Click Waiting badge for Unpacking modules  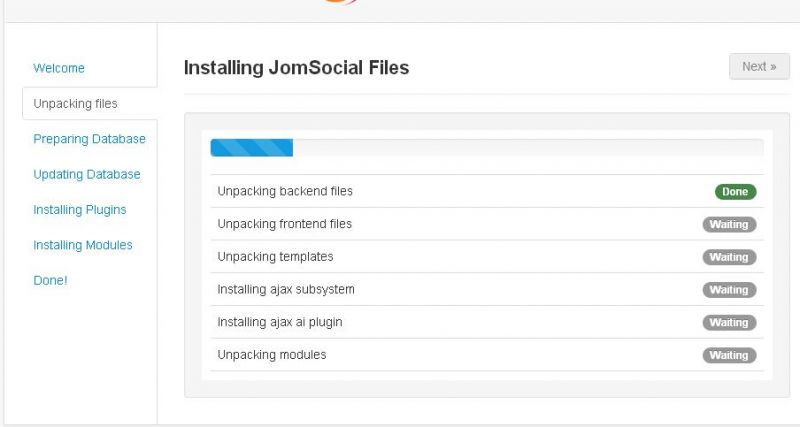(x=729, y=355)
